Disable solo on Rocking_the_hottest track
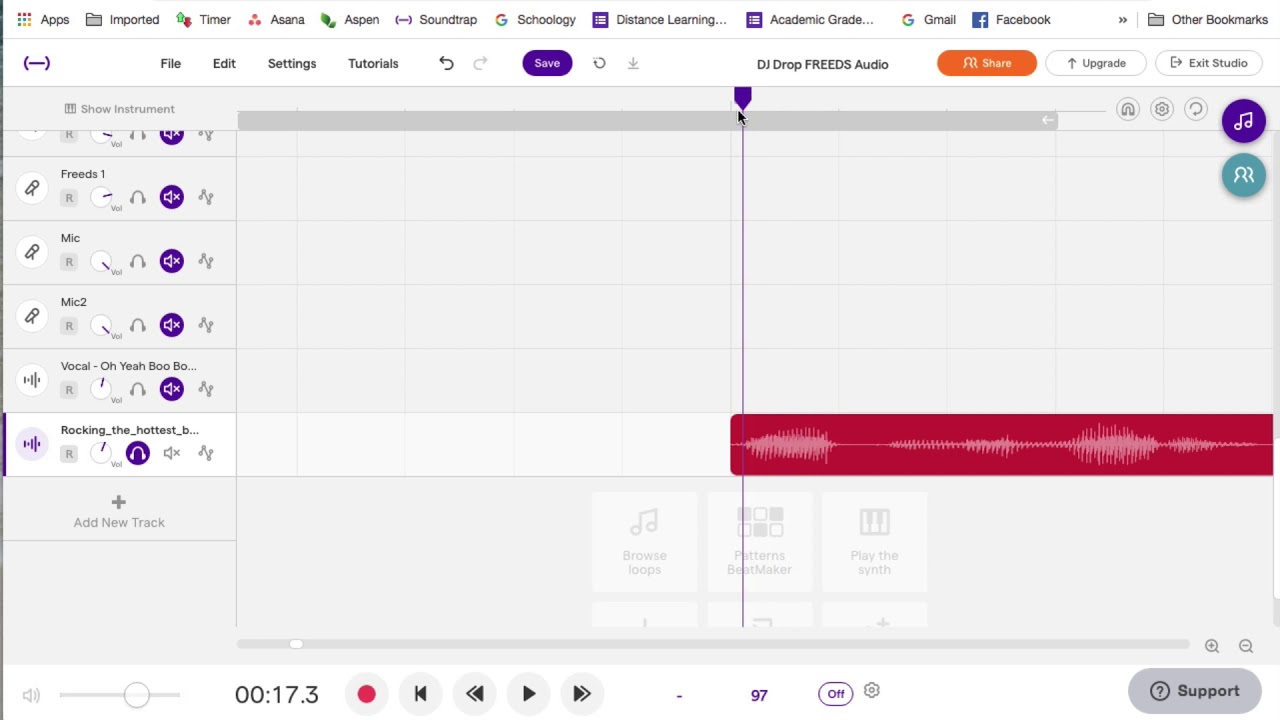This screenshot has height=720, width=1280. [x=138, y=453]
